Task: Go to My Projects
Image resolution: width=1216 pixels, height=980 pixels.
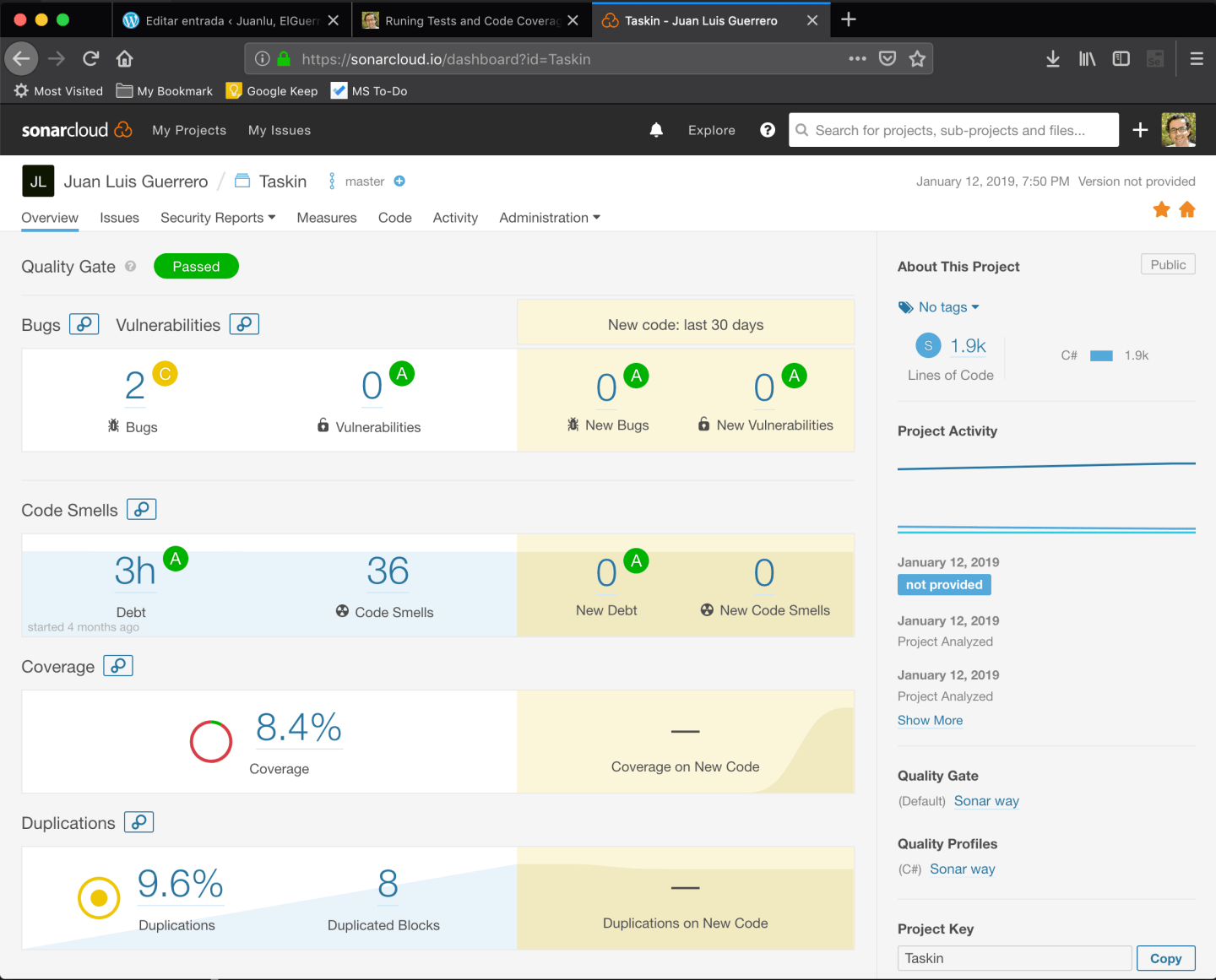Action: click(189, 130)
